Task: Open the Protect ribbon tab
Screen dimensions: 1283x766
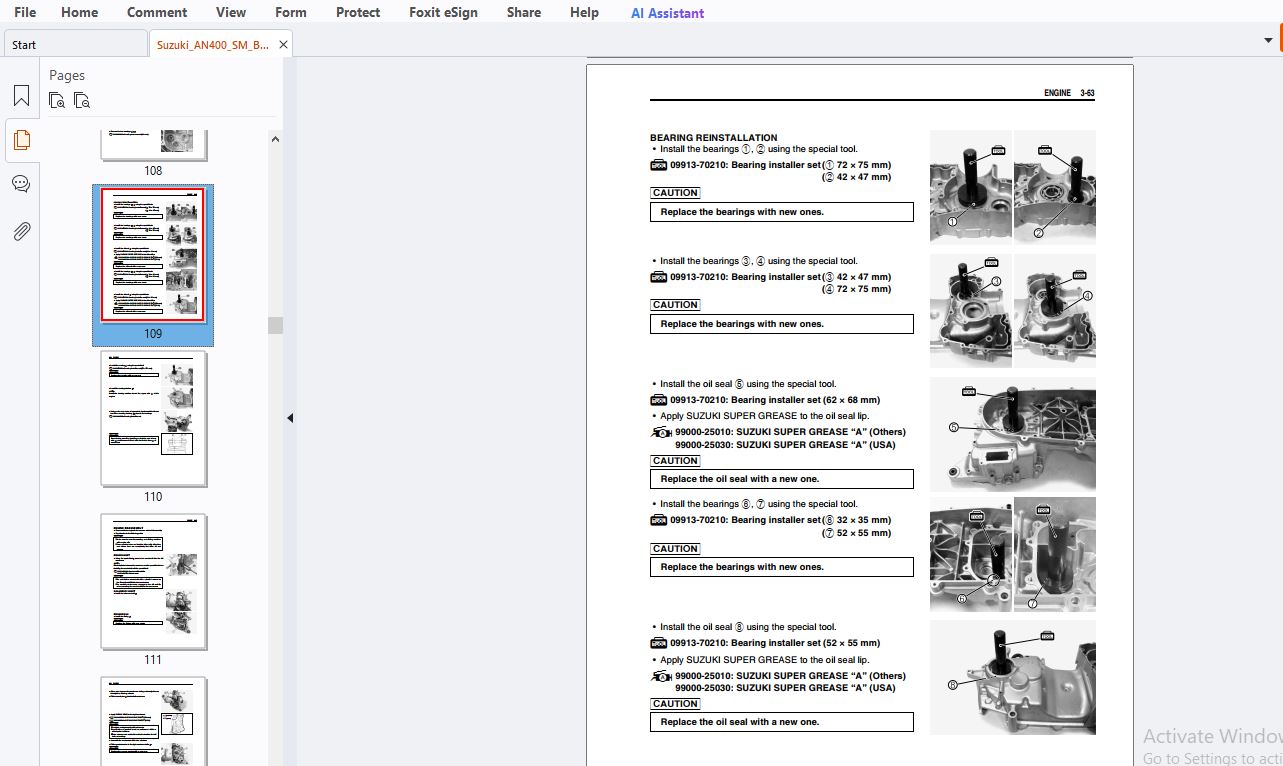Action: point(358,12)
